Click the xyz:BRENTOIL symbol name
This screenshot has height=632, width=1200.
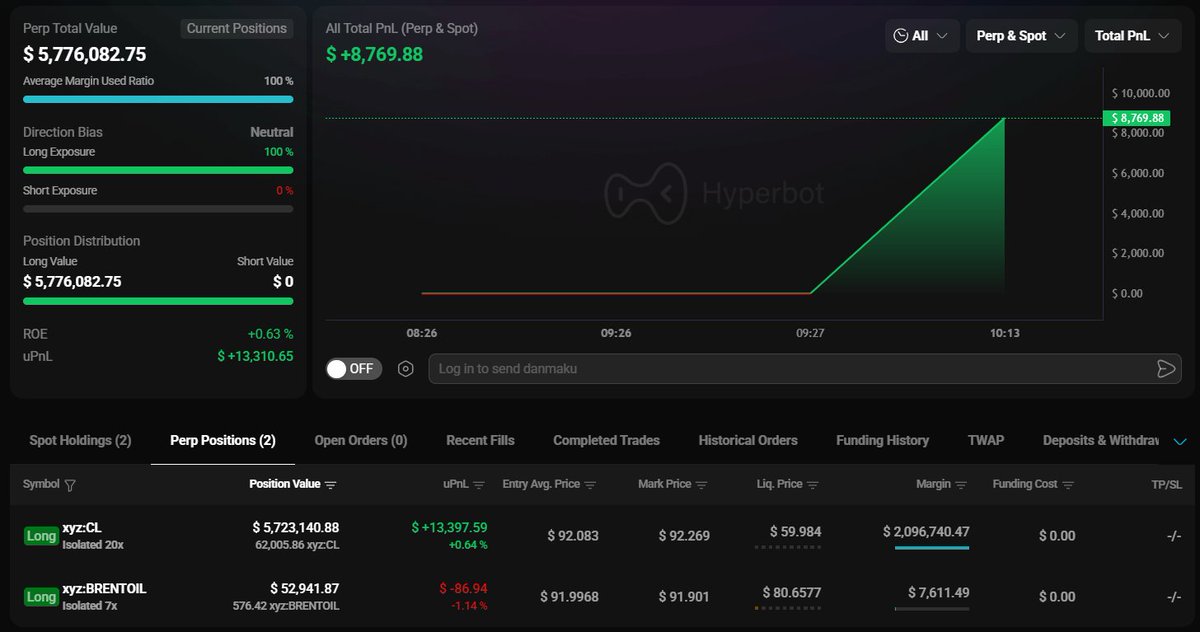pyautogui.click(x=104, y=589)
